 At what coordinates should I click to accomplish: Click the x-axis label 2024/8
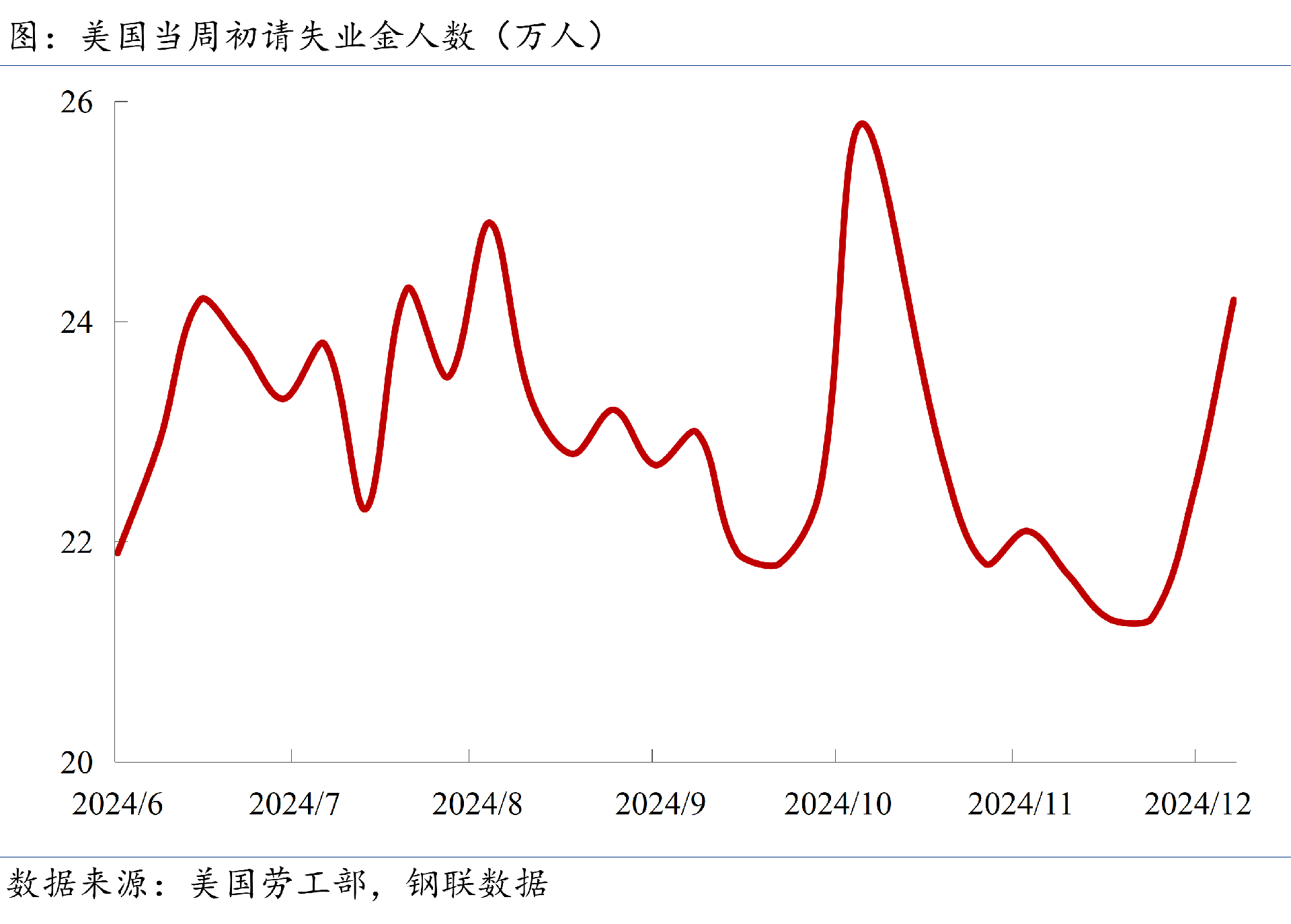click(x=477, y=804)
